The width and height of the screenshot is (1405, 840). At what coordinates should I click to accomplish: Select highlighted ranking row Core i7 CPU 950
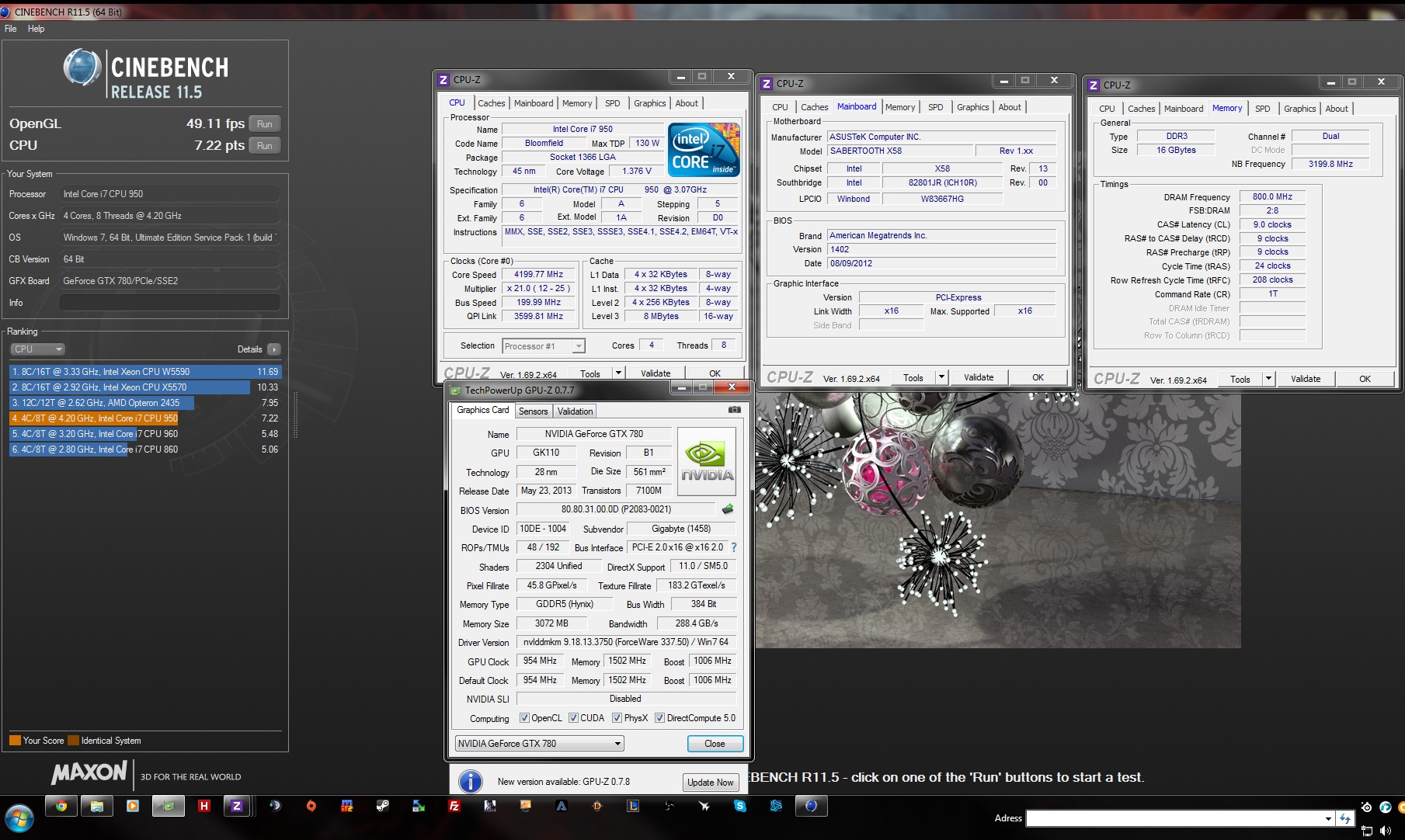point(145,418)
